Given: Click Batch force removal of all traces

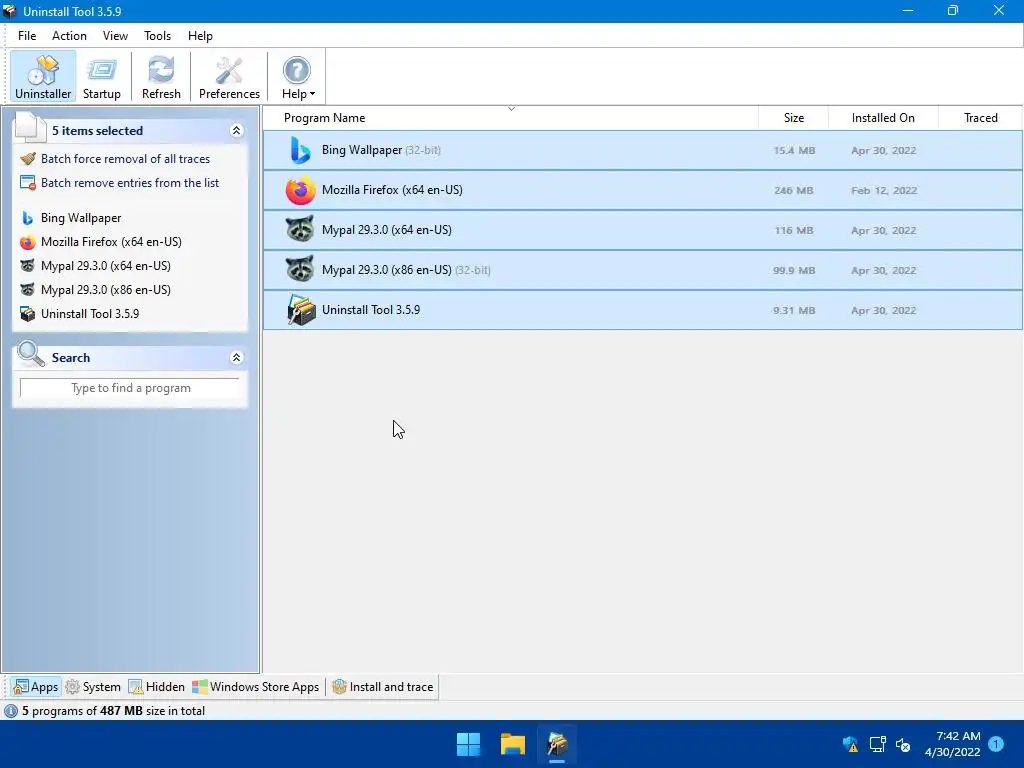Looking at the screenshot, I should pyautogui.click(x=125, y=159).
